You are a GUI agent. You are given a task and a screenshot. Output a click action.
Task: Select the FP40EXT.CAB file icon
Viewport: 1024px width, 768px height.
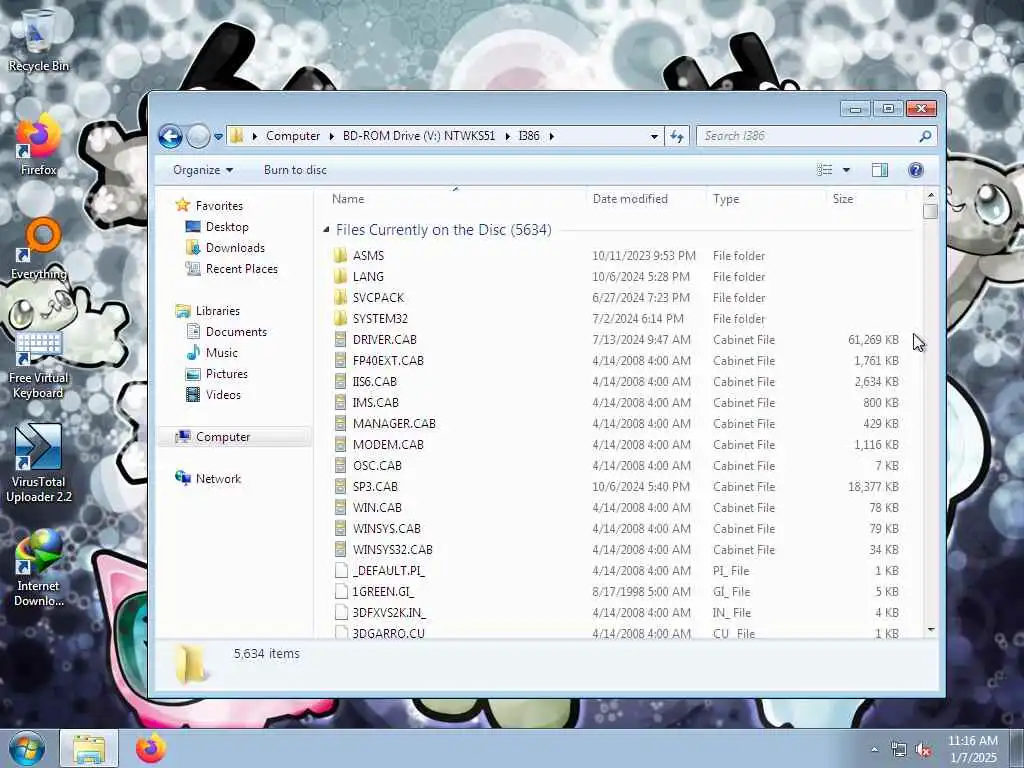tap(340, 360)
